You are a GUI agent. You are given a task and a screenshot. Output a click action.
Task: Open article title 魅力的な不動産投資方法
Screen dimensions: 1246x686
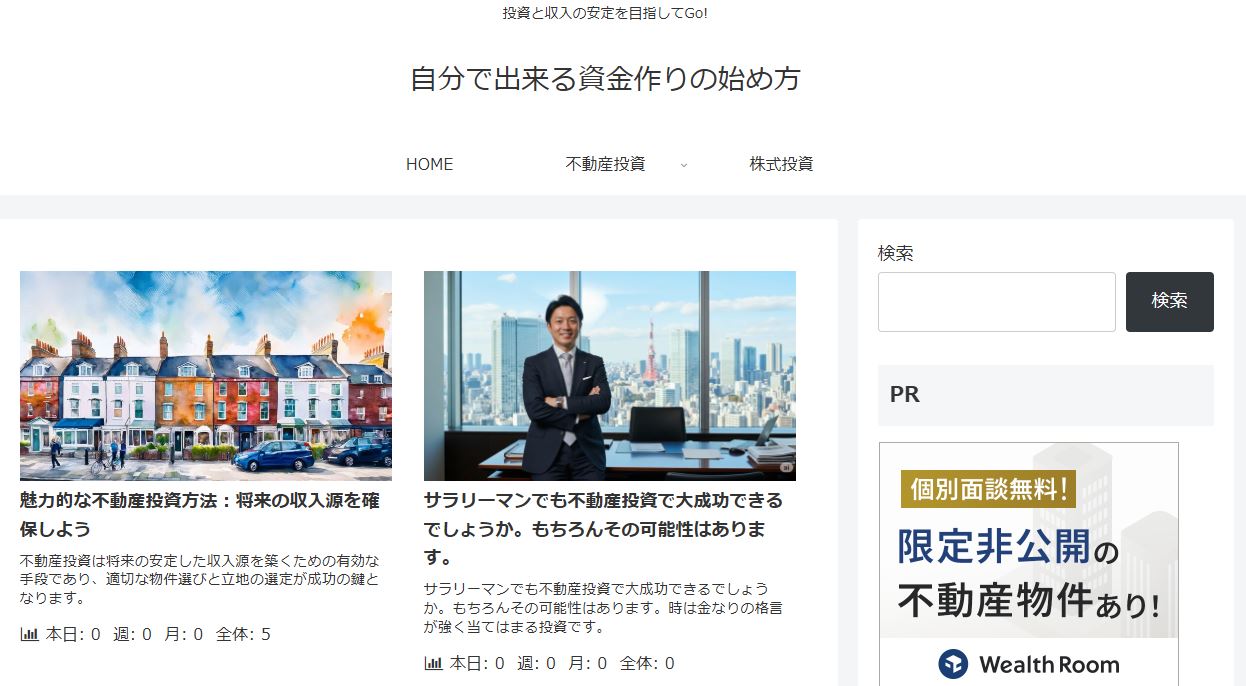[x=200, y=514]
